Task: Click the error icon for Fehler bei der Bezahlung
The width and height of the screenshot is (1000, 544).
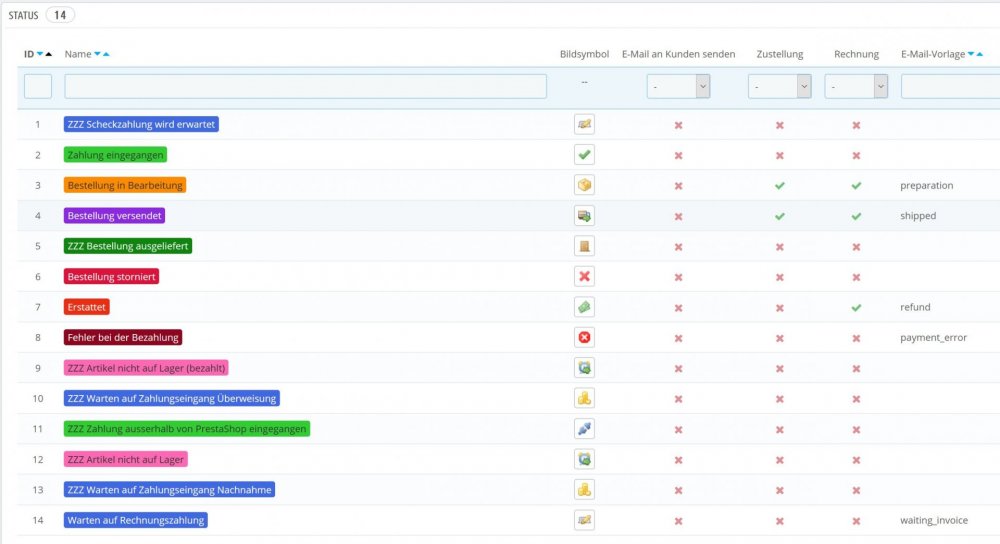Action: (x=584, y=337)
